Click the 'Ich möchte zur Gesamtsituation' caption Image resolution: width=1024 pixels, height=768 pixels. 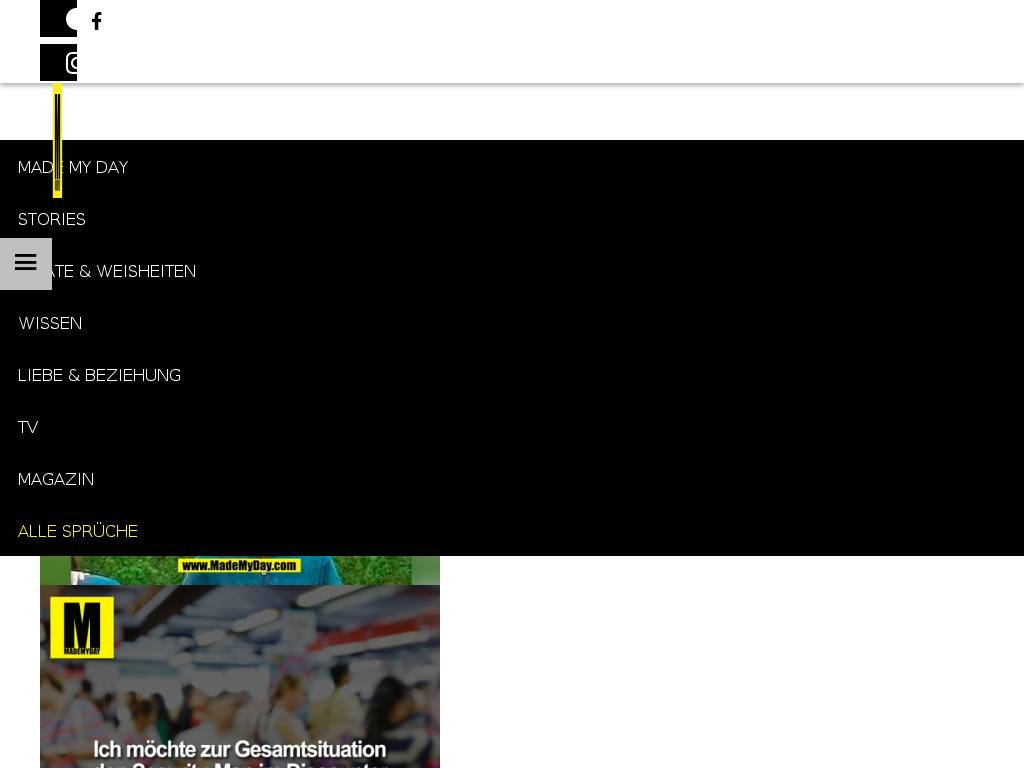point(240,749)
